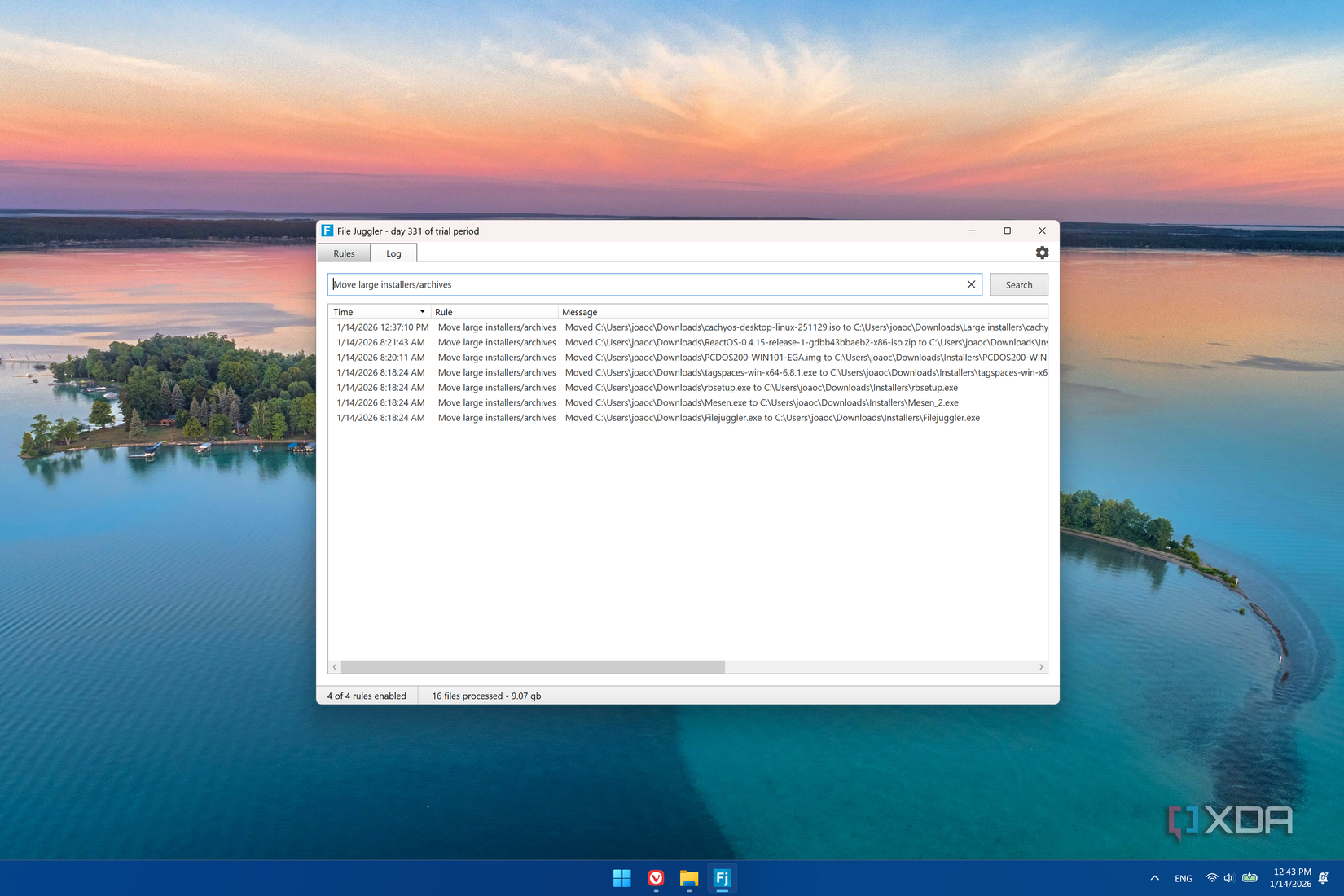Click File Juggler title bar app icon
1344x896 pixels.
click(327, 231)
